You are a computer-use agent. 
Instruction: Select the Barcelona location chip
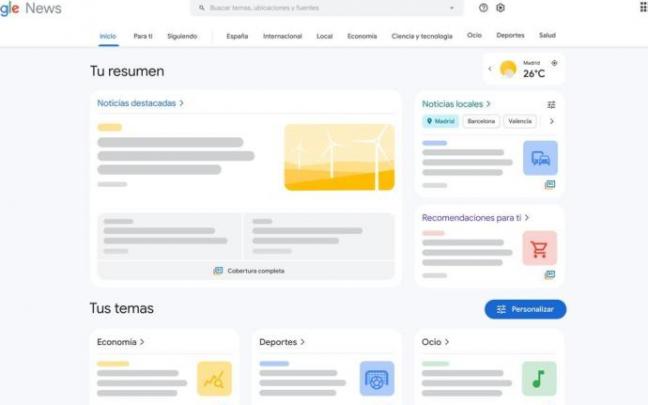[x=481, y=121]
